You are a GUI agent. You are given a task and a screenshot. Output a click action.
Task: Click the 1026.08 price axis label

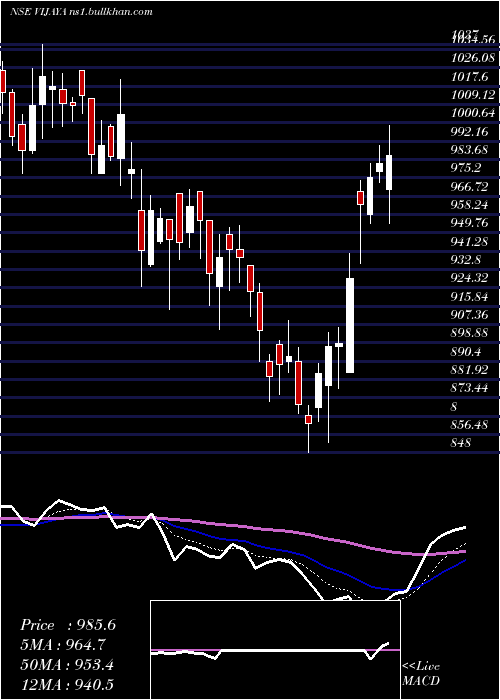pos(474,58)
